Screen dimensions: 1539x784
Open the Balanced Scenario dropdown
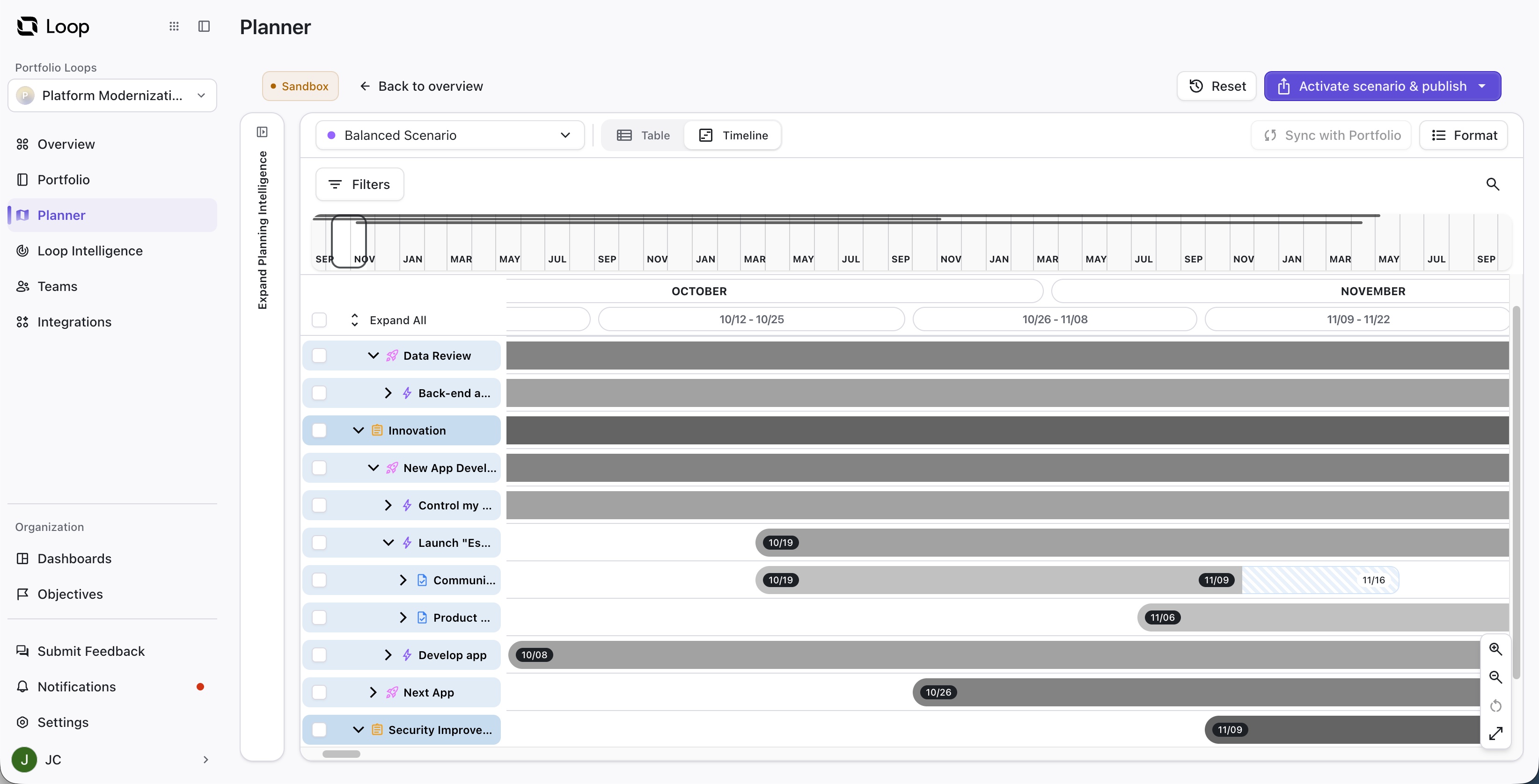450,136
